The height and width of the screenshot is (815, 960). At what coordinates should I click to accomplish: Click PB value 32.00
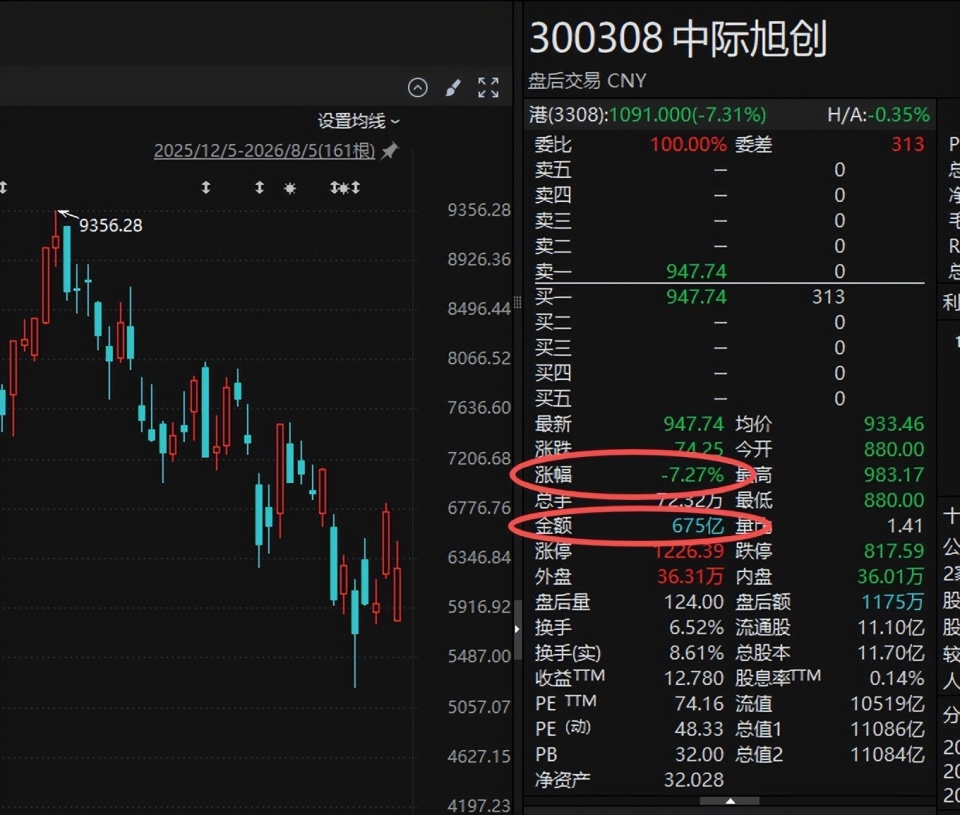tap(699, 754)
